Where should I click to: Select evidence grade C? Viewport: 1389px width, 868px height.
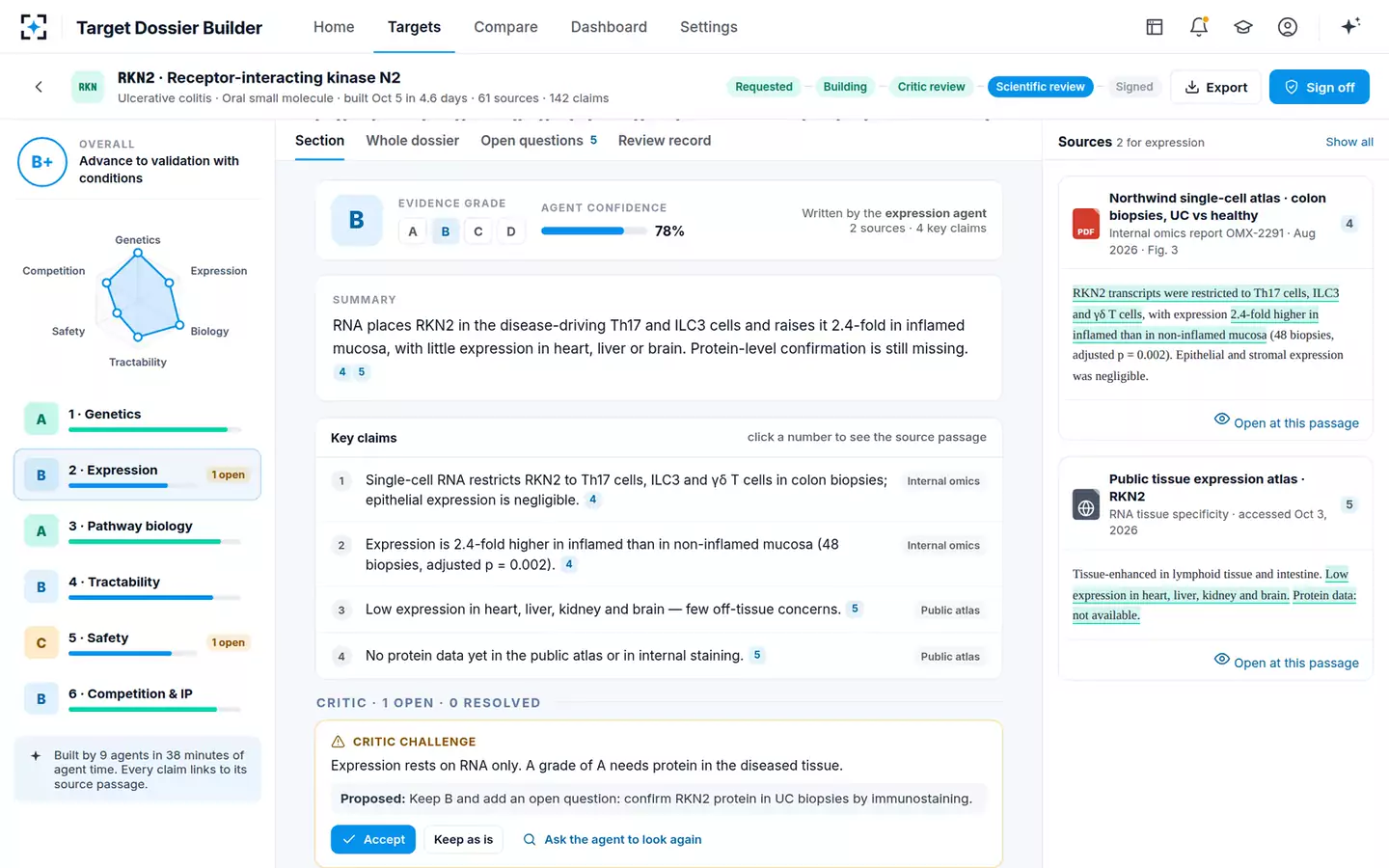(478, 231)
